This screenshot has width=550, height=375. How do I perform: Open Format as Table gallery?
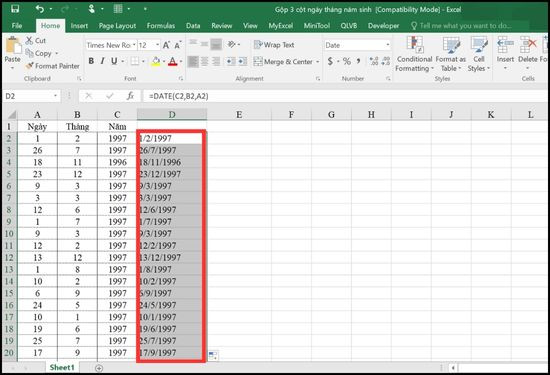click(451, 54)
